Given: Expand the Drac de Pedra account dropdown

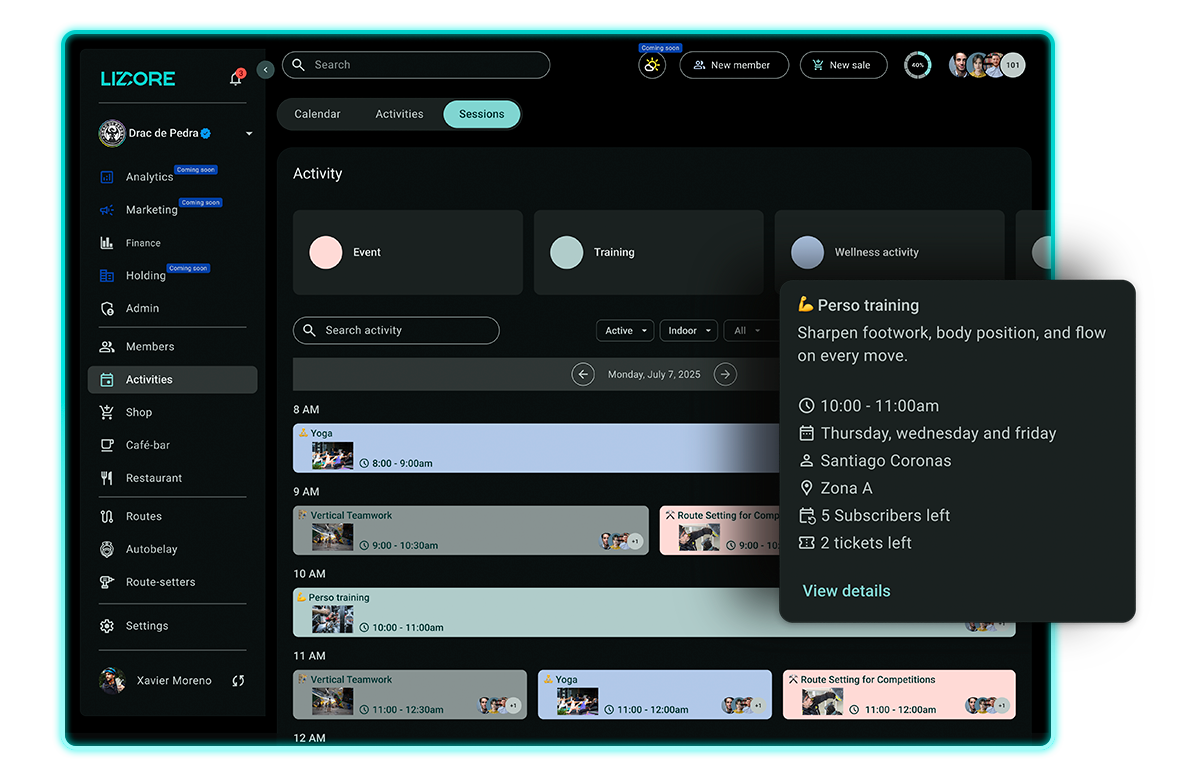Looking at the screenshot, I should click(249, 134).
